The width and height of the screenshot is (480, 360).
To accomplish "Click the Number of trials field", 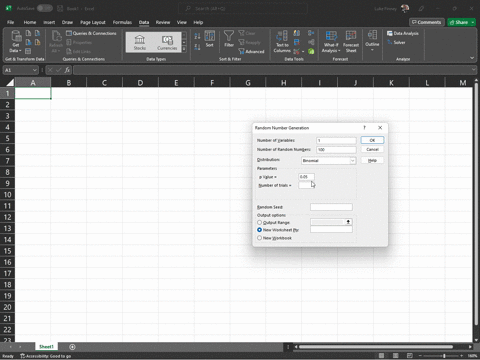I will coord(305,185).
